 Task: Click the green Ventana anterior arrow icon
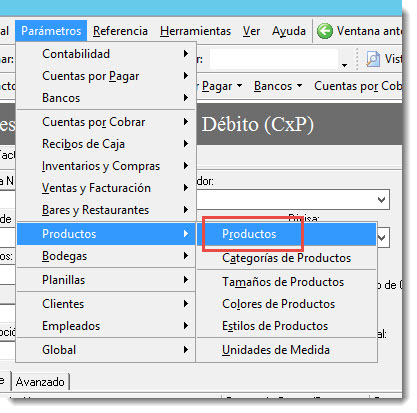coord(324,31)
